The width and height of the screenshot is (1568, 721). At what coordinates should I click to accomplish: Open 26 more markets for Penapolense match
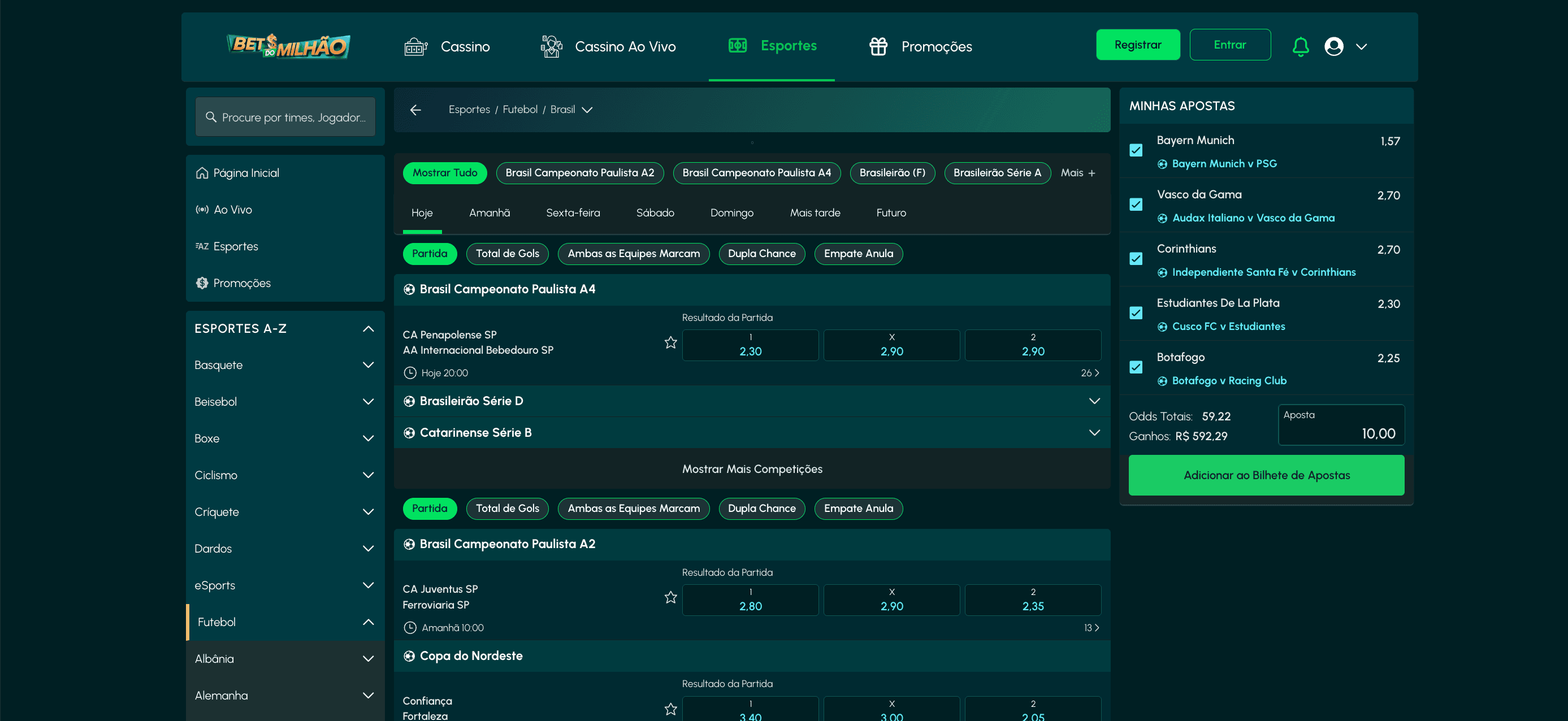tap(1090, 373)
